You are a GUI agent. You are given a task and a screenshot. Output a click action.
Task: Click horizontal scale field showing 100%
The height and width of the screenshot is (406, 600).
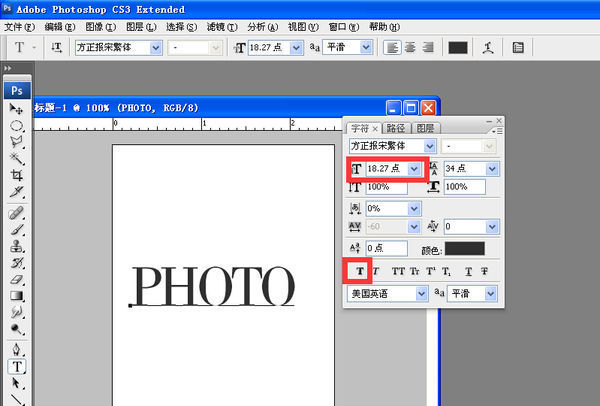[465, 187]
